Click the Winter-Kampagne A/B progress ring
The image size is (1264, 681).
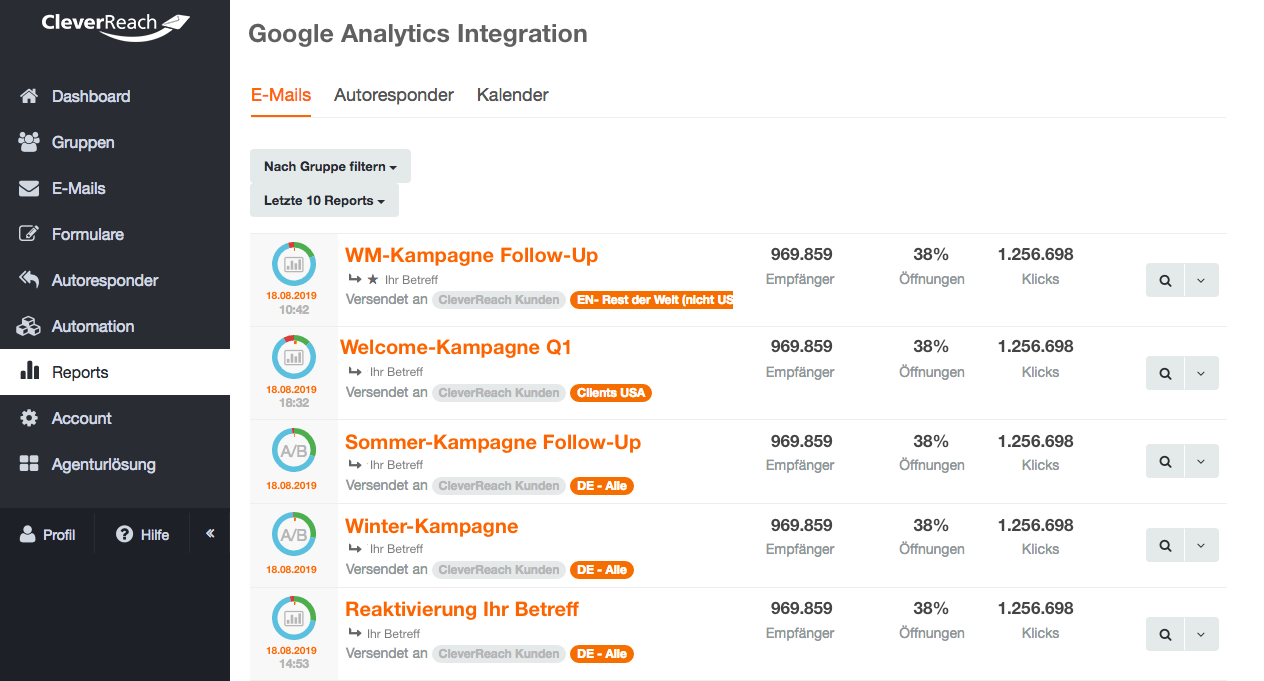pos(293,535)
